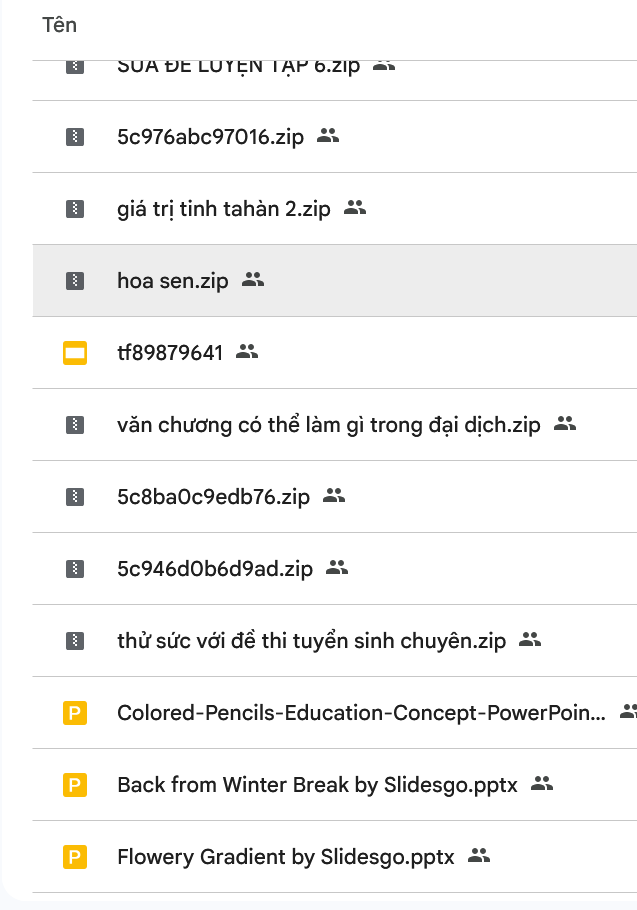The width and height of the screenshot is (637, 910).
Task: Click the zip icon for 5c8ba0c9edb76.zip
Action: [74, 497]
